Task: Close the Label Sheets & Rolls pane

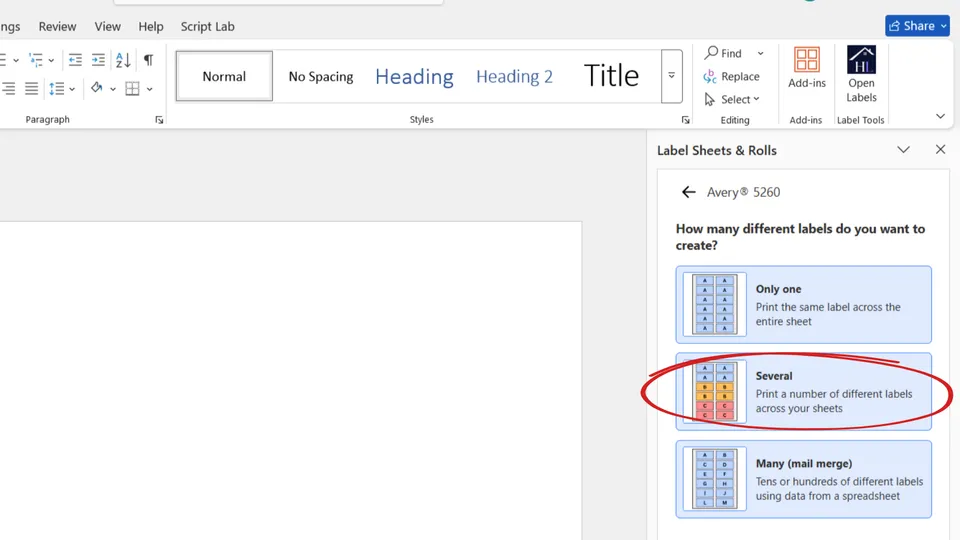Action: (x=940, y=149)
